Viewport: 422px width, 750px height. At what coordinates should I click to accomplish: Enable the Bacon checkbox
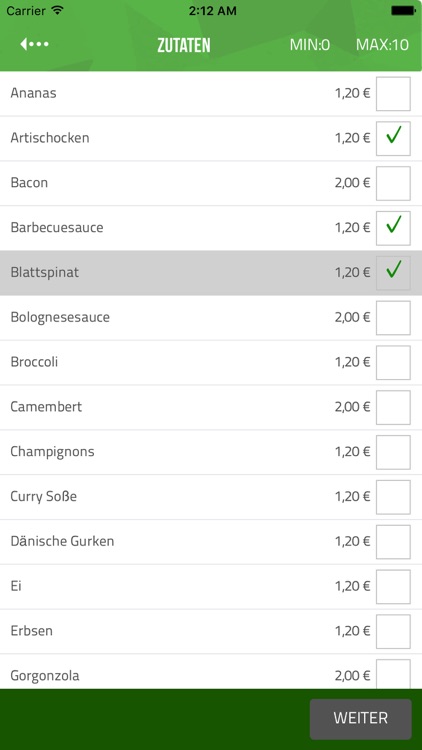tap(393, 183)
